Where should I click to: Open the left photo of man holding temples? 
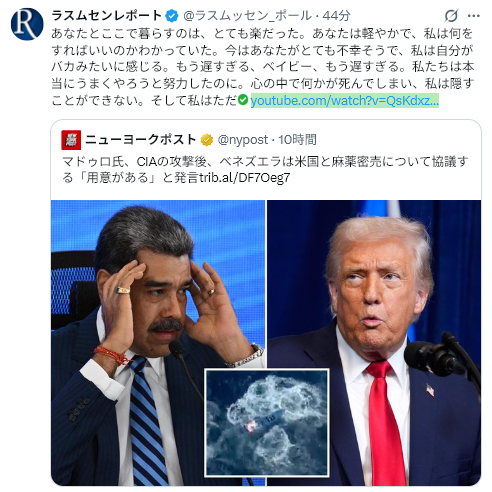[158, 342]
